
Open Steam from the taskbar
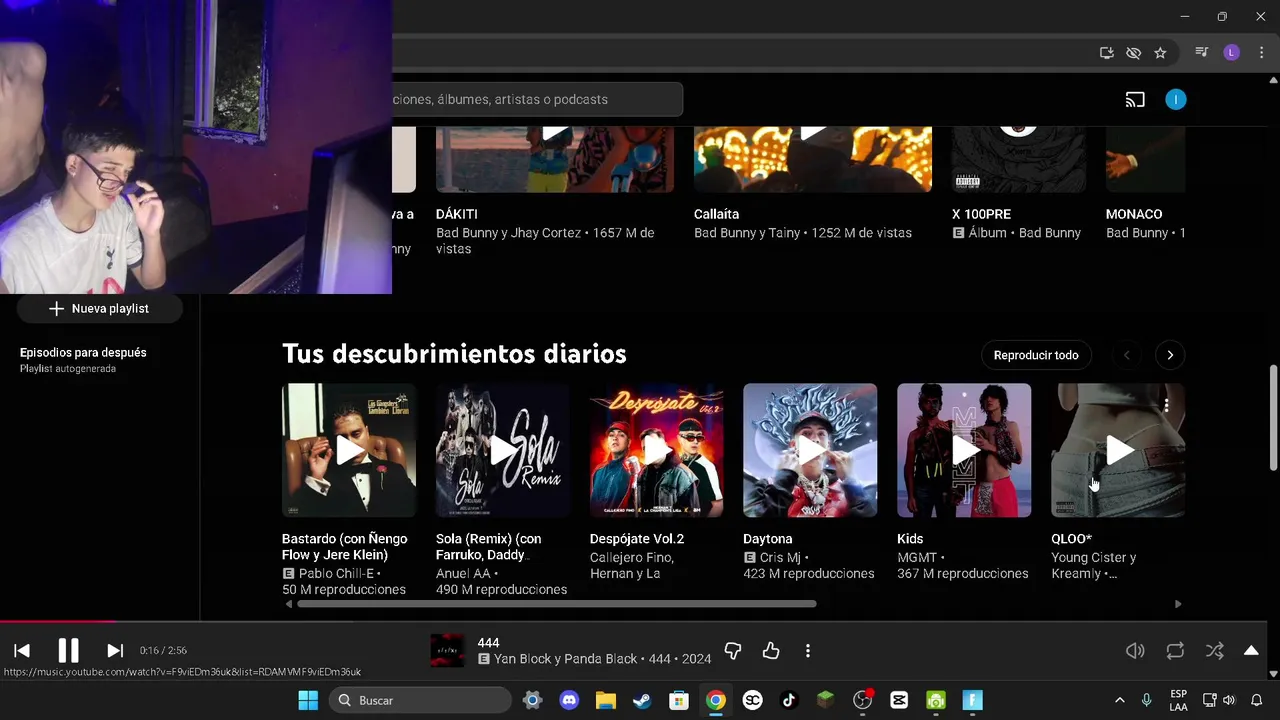click(x=642, y=700)
